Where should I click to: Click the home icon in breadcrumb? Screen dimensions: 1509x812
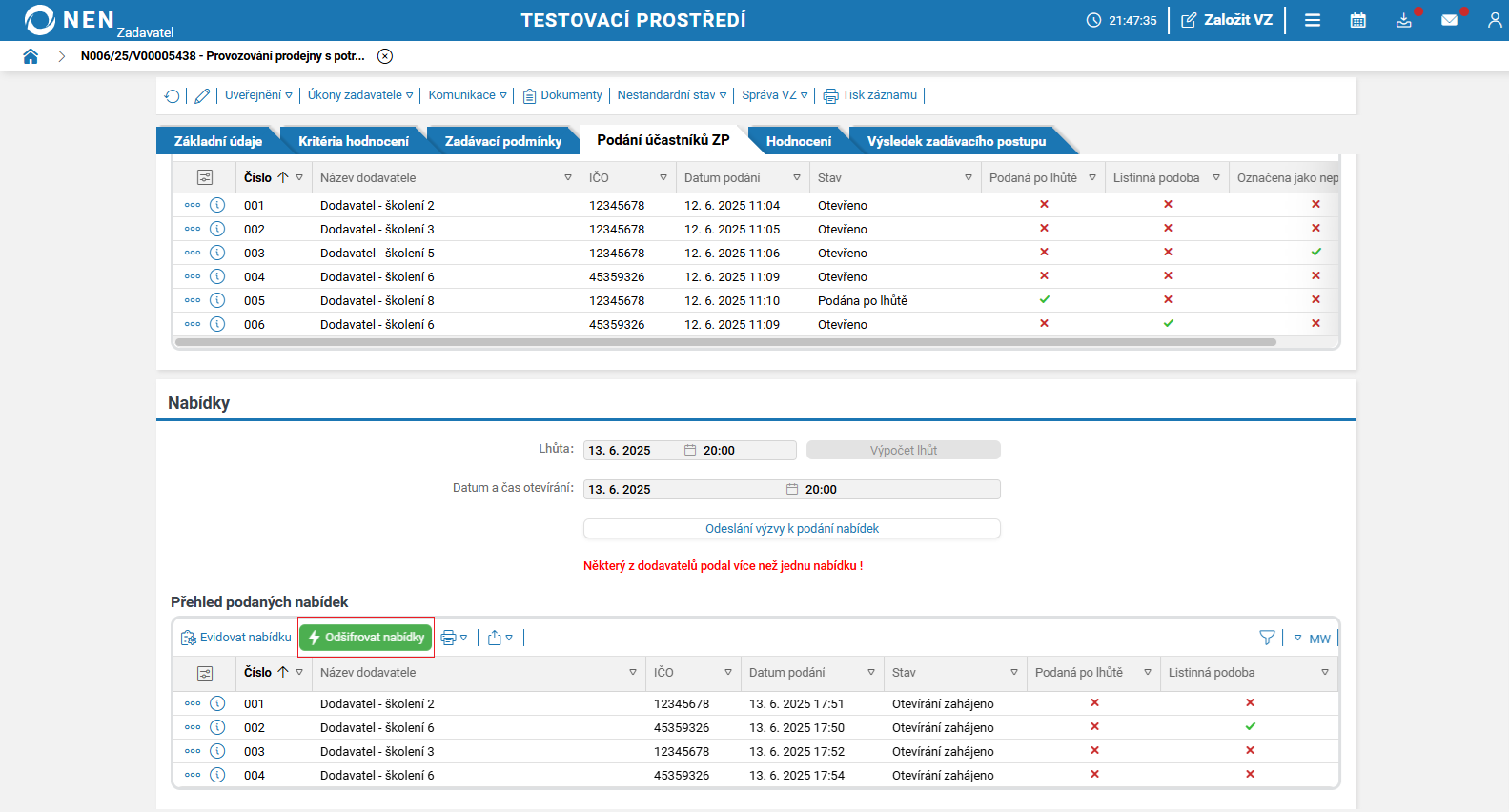[x=31, y=56]
